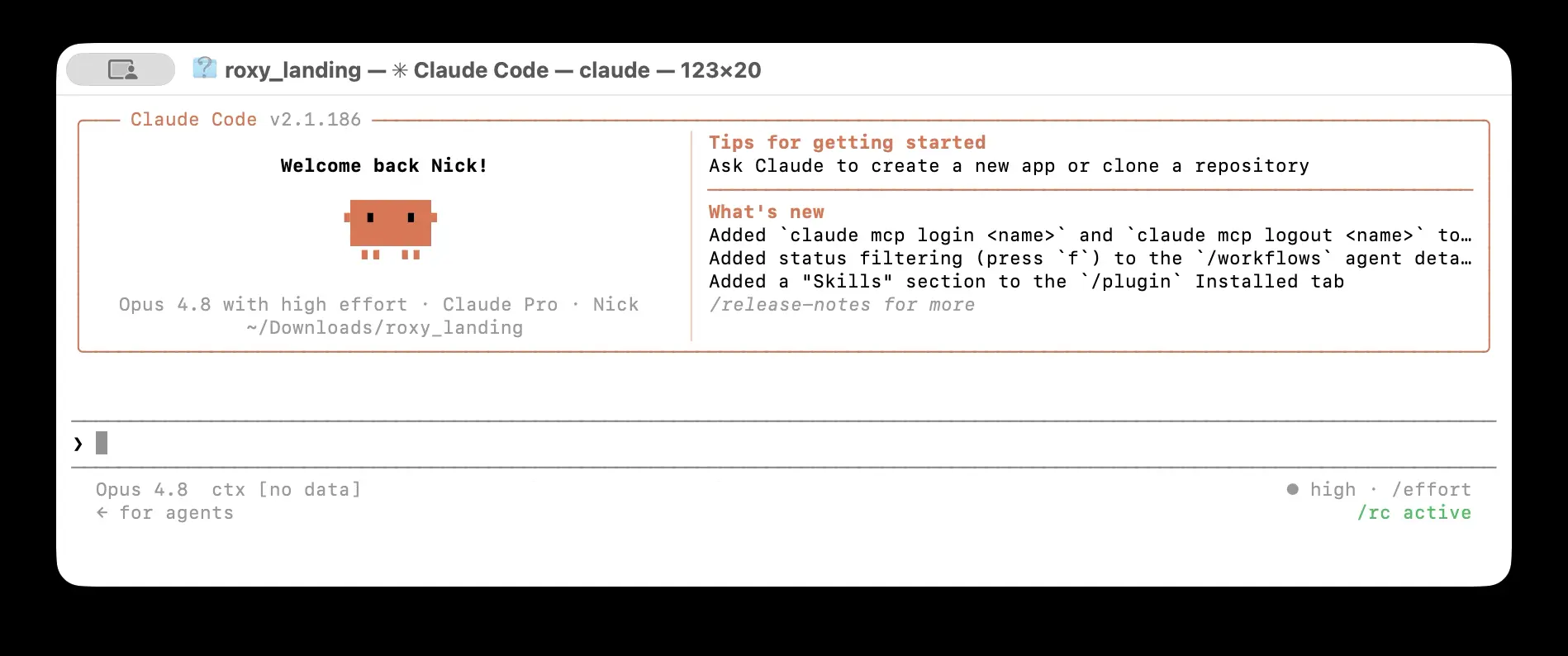The height and width of the screenshot is (656, 1568).
Task: Click the gray effort status dot
Action: 1292,489
